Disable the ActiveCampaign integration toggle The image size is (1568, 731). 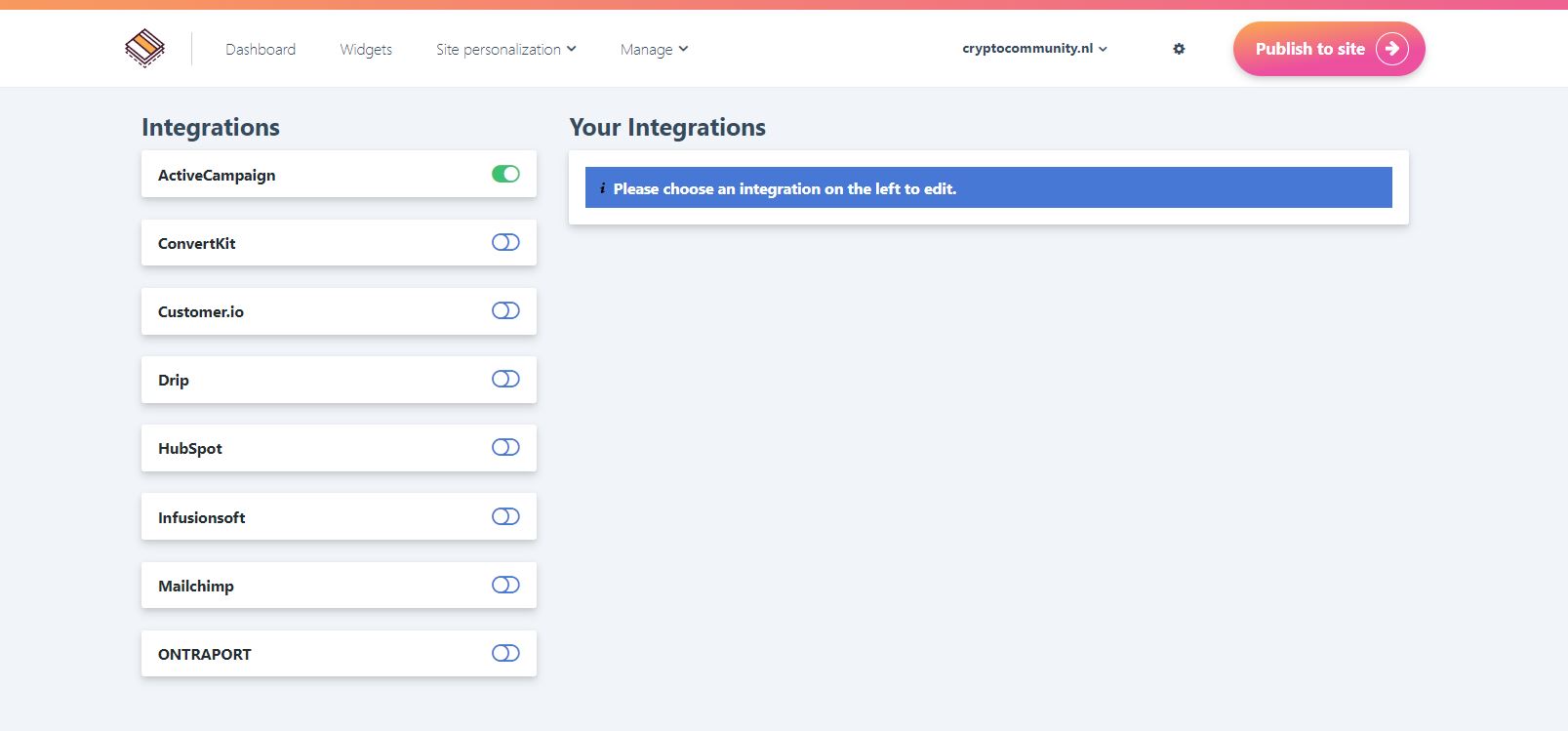[x=505, y=174]
